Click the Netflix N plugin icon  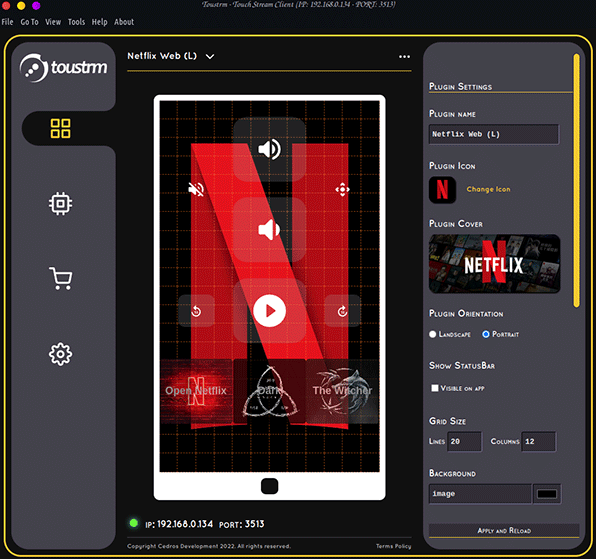coord(442,190)
